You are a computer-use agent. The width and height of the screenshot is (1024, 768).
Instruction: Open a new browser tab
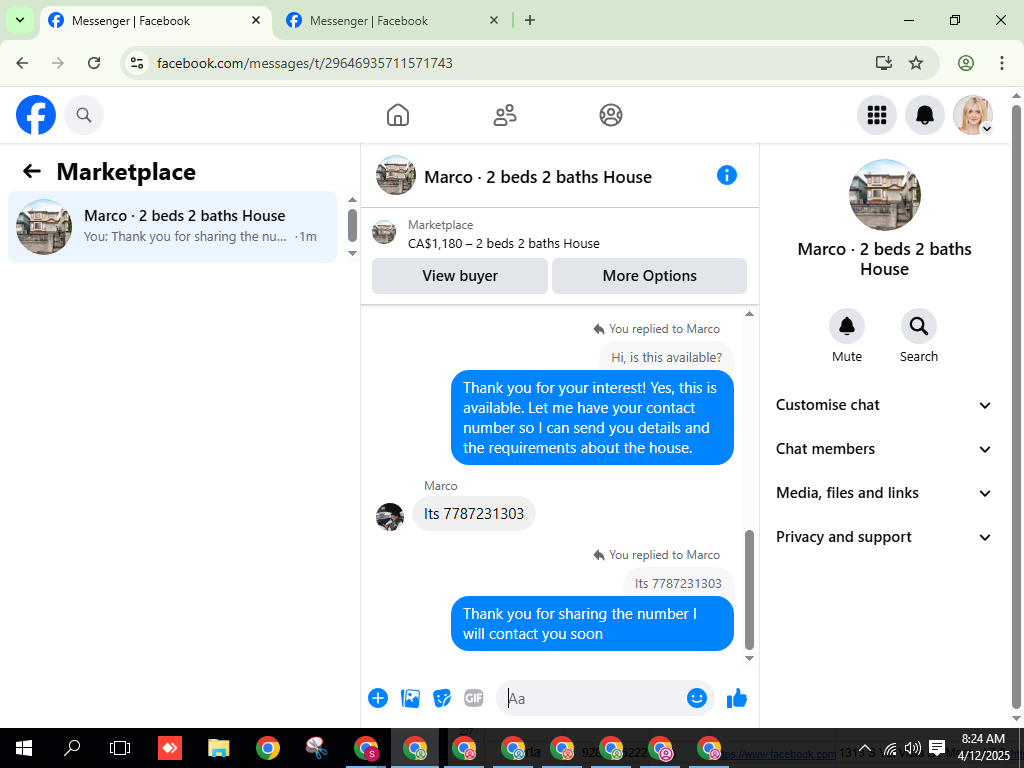(x=530, y=20)
